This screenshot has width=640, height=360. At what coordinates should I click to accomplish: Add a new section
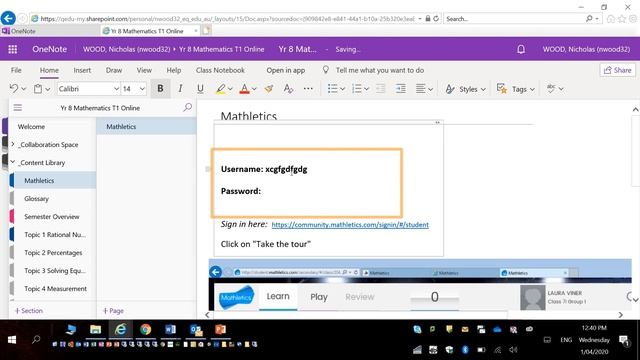coord(29,311)
